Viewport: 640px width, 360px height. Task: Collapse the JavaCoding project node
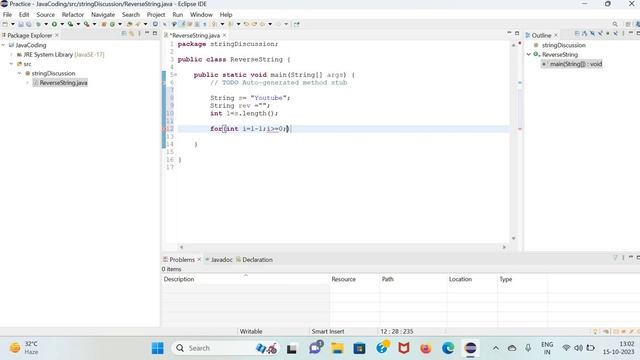tap(3, 45)
